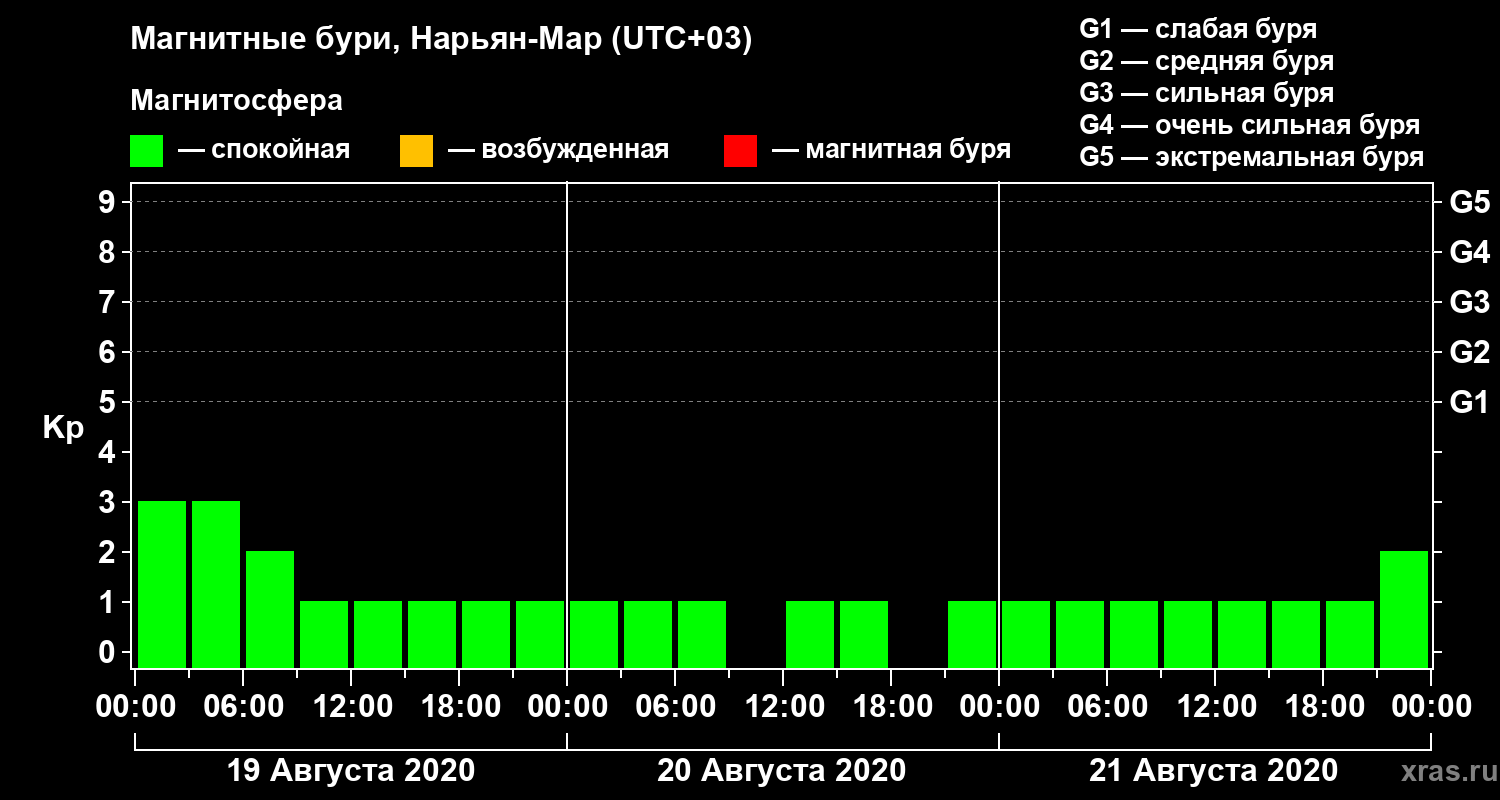Select the bar starting 06:00 on 20 Августа
Viewport: 1500px width, 800px height.
[x=702, y=634]
